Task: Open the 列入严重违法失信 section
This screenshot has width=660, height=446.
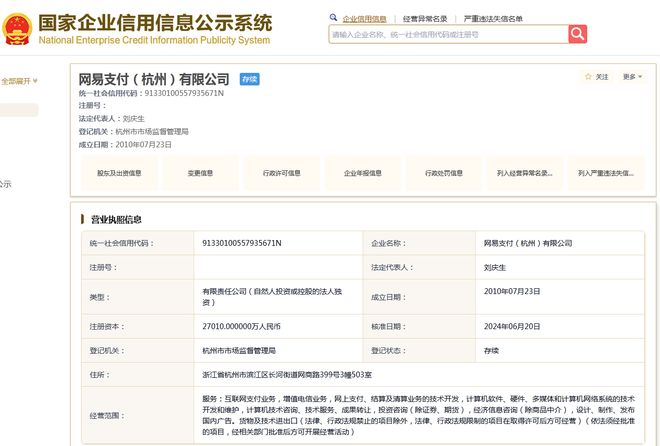Action: tap(606, 173)
